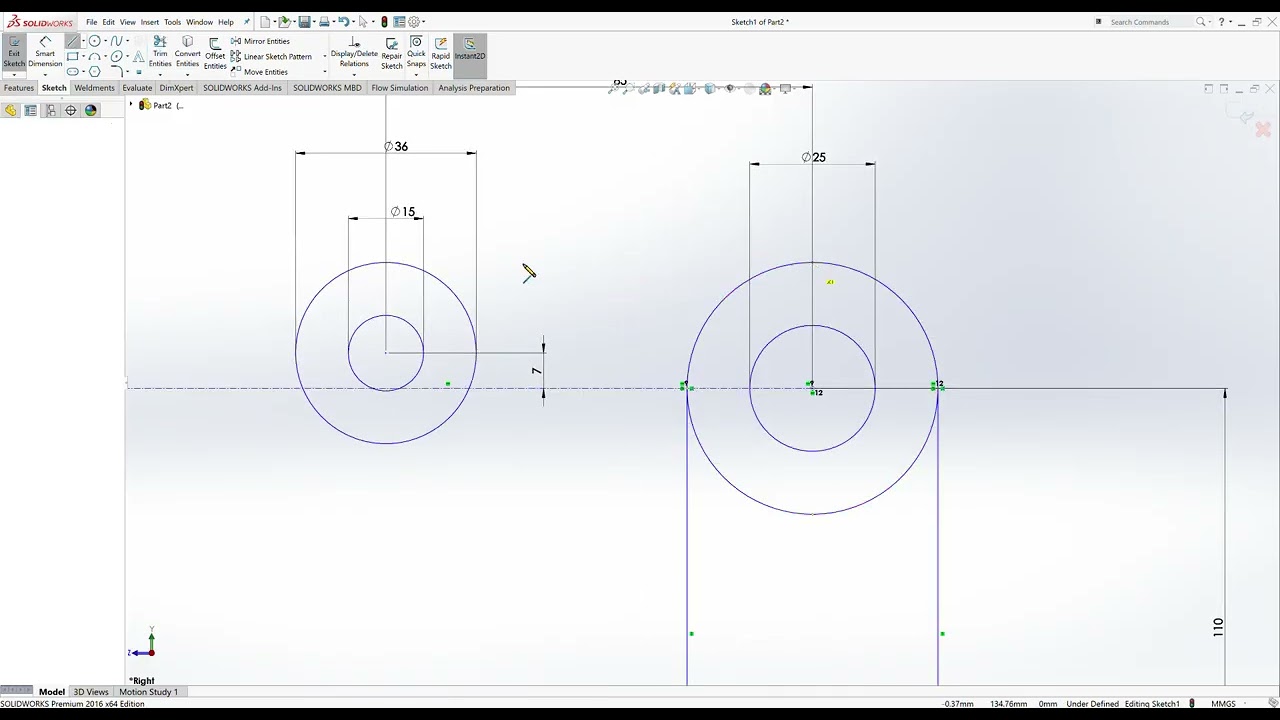This screenshot has width=1280, height=720.
Task: Open the File menu
Action: tap(91, 22)
